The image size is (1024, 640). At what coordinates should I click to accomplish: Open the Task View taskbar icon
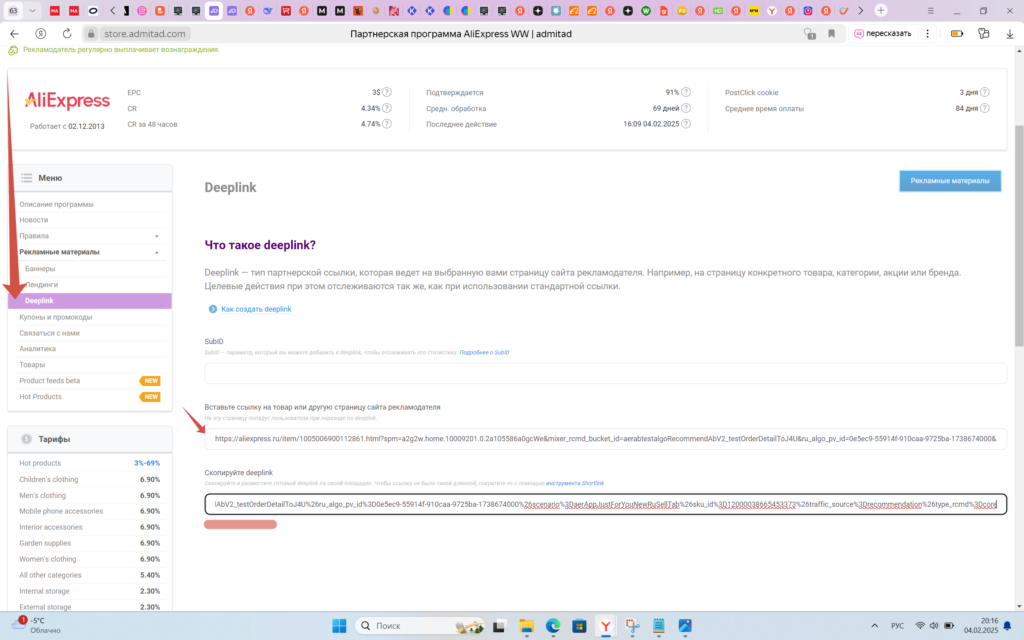tap(499, 626)
